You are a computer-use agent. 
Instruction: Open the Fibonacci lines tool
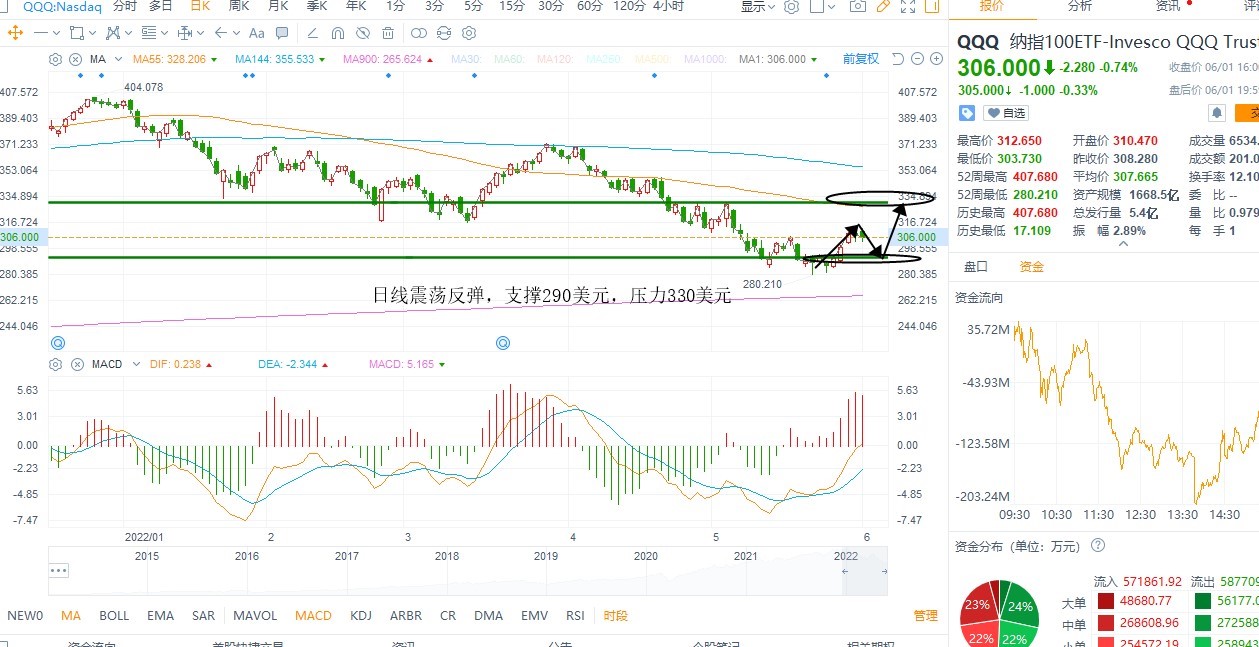click(x=149, y=33)
